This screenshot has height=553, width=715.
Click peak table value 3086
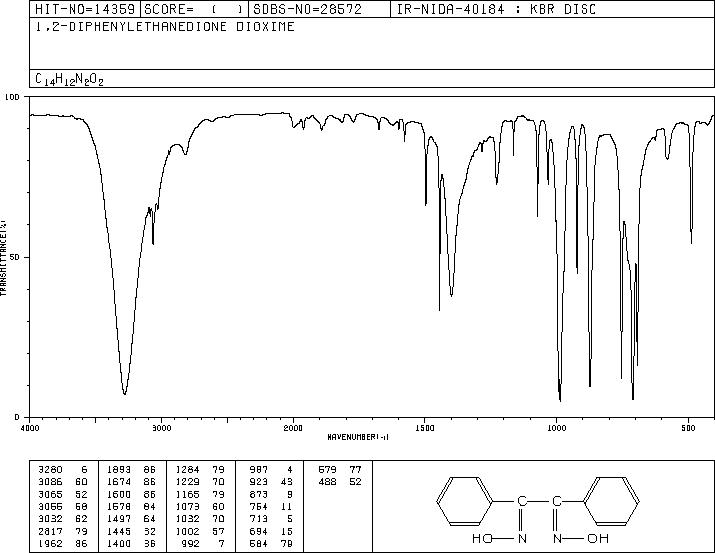pyautogui.click(x=50, y=482)
